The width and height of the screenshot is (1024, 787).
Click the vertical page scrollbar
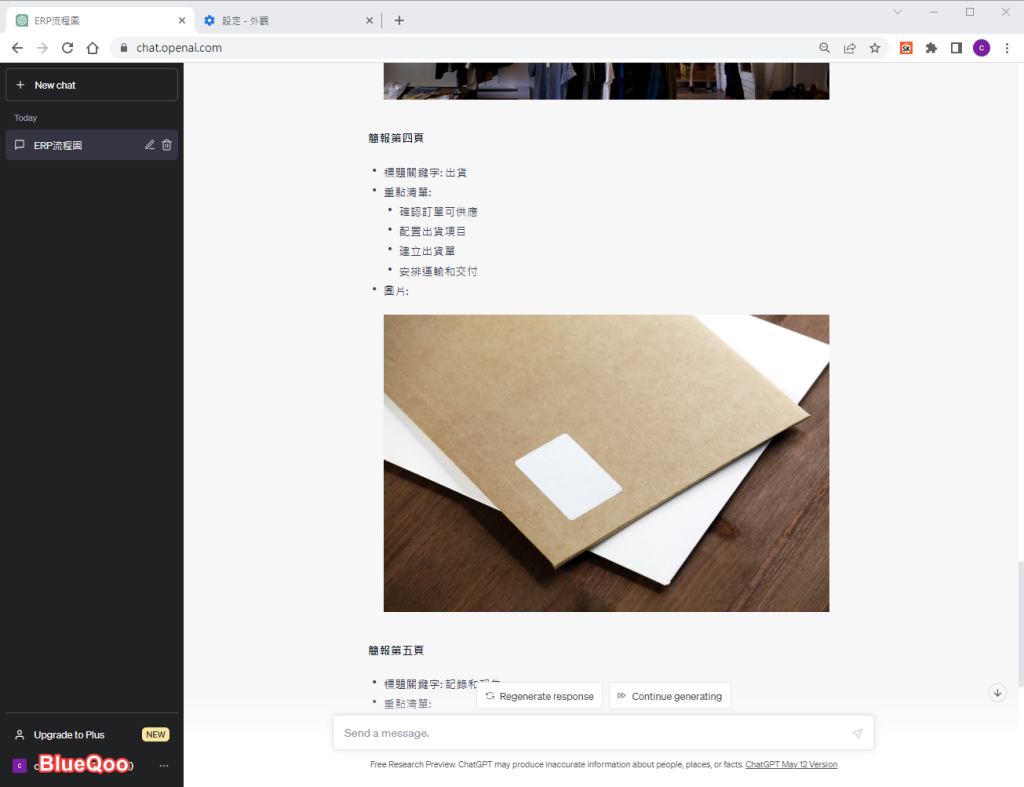(1018, 620)
